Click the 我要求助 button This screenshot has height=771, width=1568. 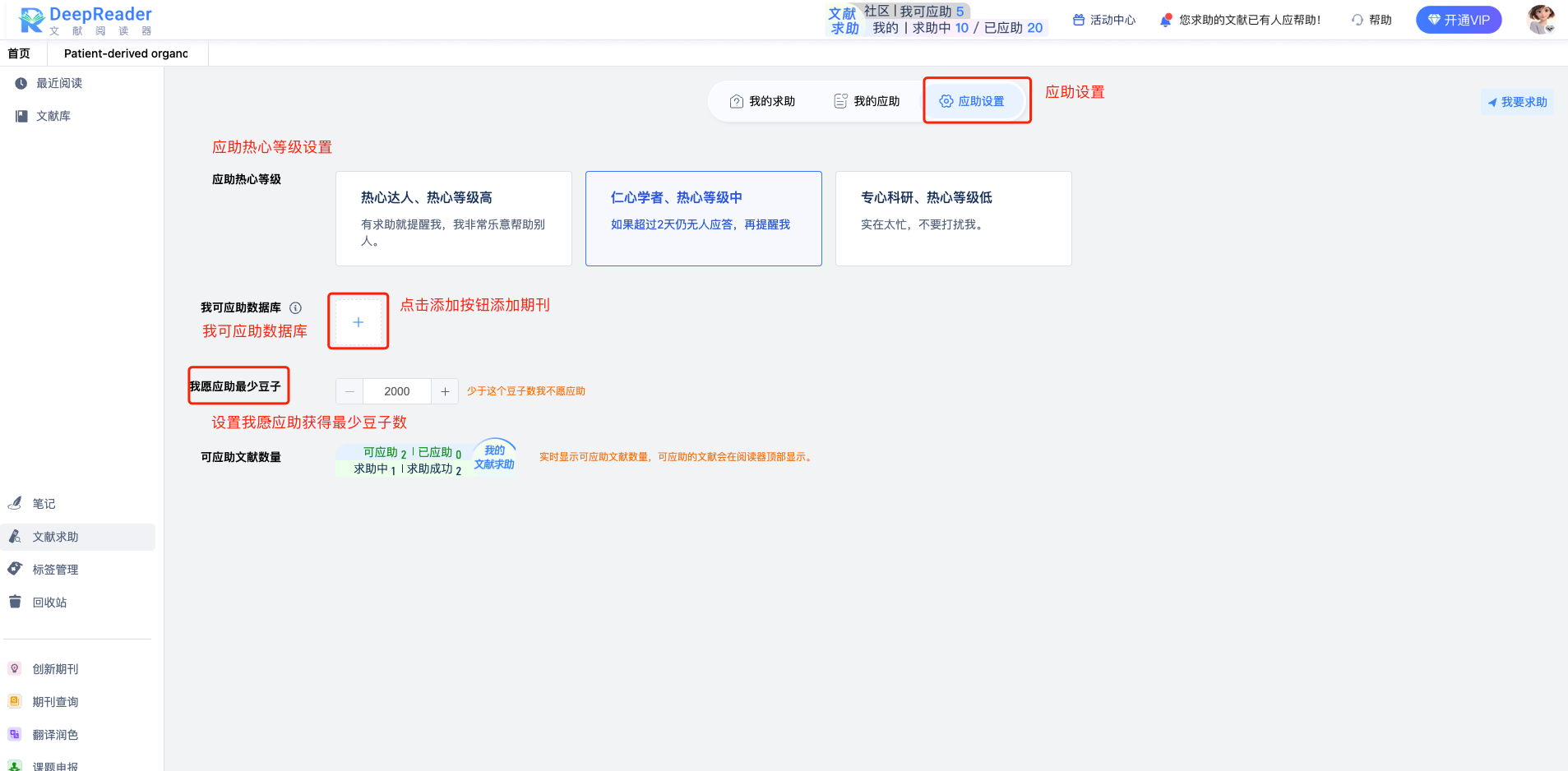(1517, 102)
